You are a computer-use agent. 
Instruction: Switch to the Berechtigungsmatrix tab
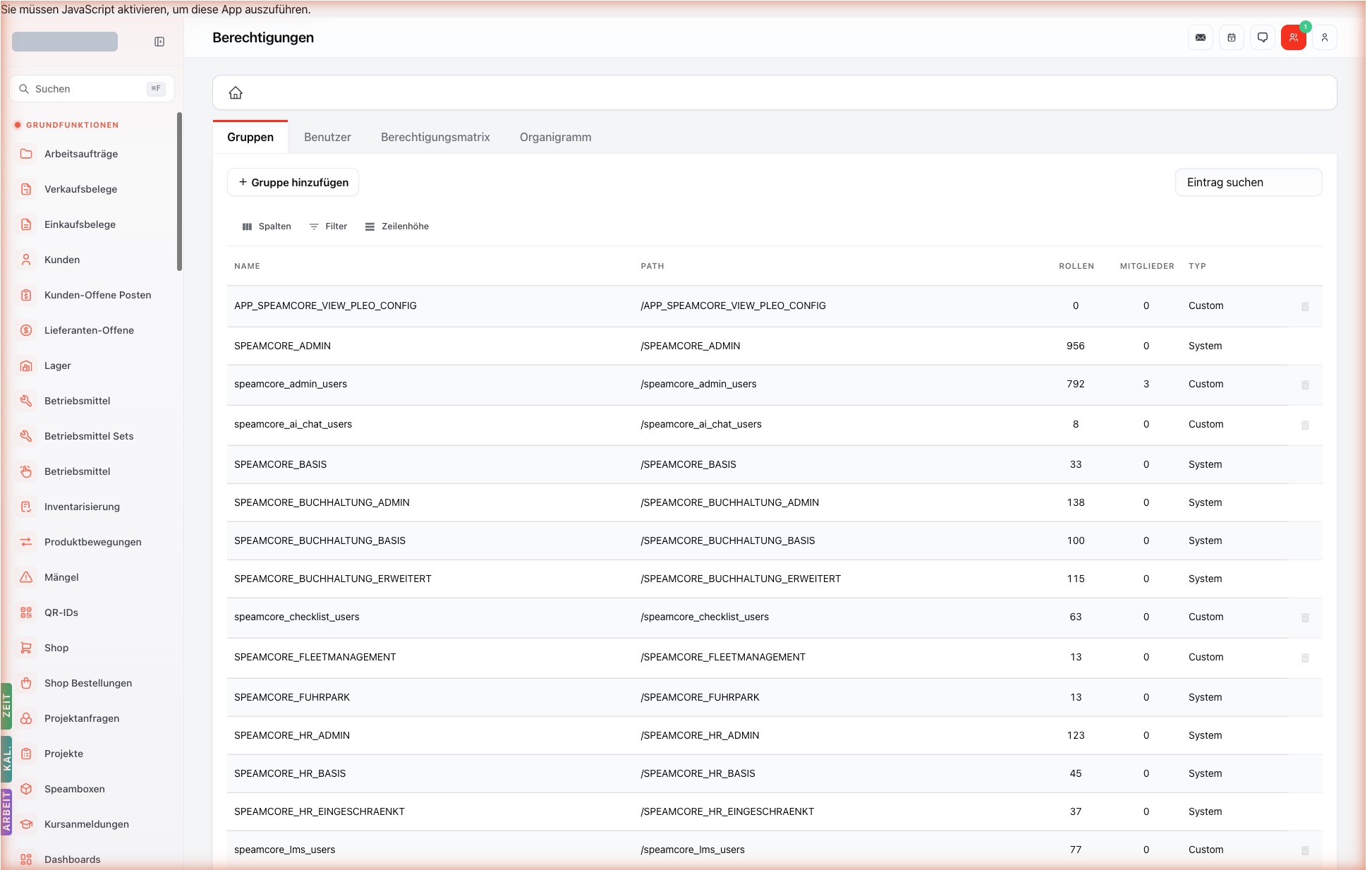[x=435, y=137]
